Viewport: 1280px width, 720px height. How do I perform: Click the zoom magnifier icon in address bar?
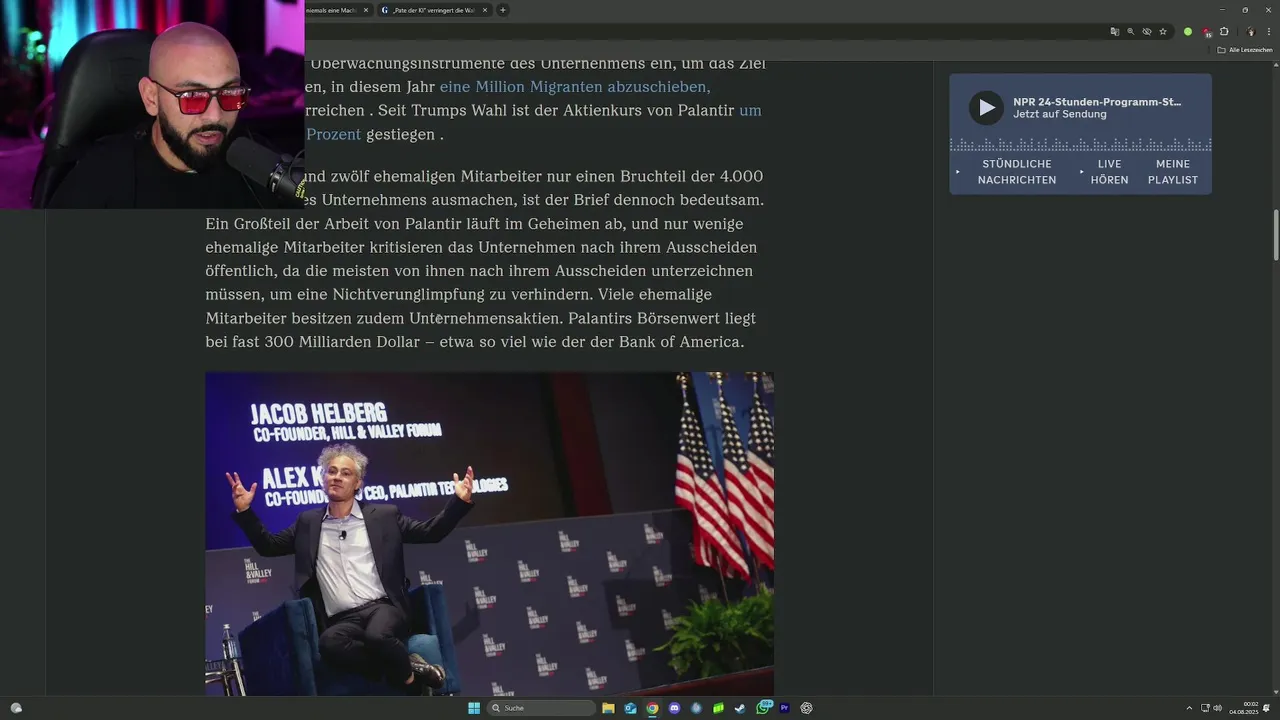[x=1131, y=32]
